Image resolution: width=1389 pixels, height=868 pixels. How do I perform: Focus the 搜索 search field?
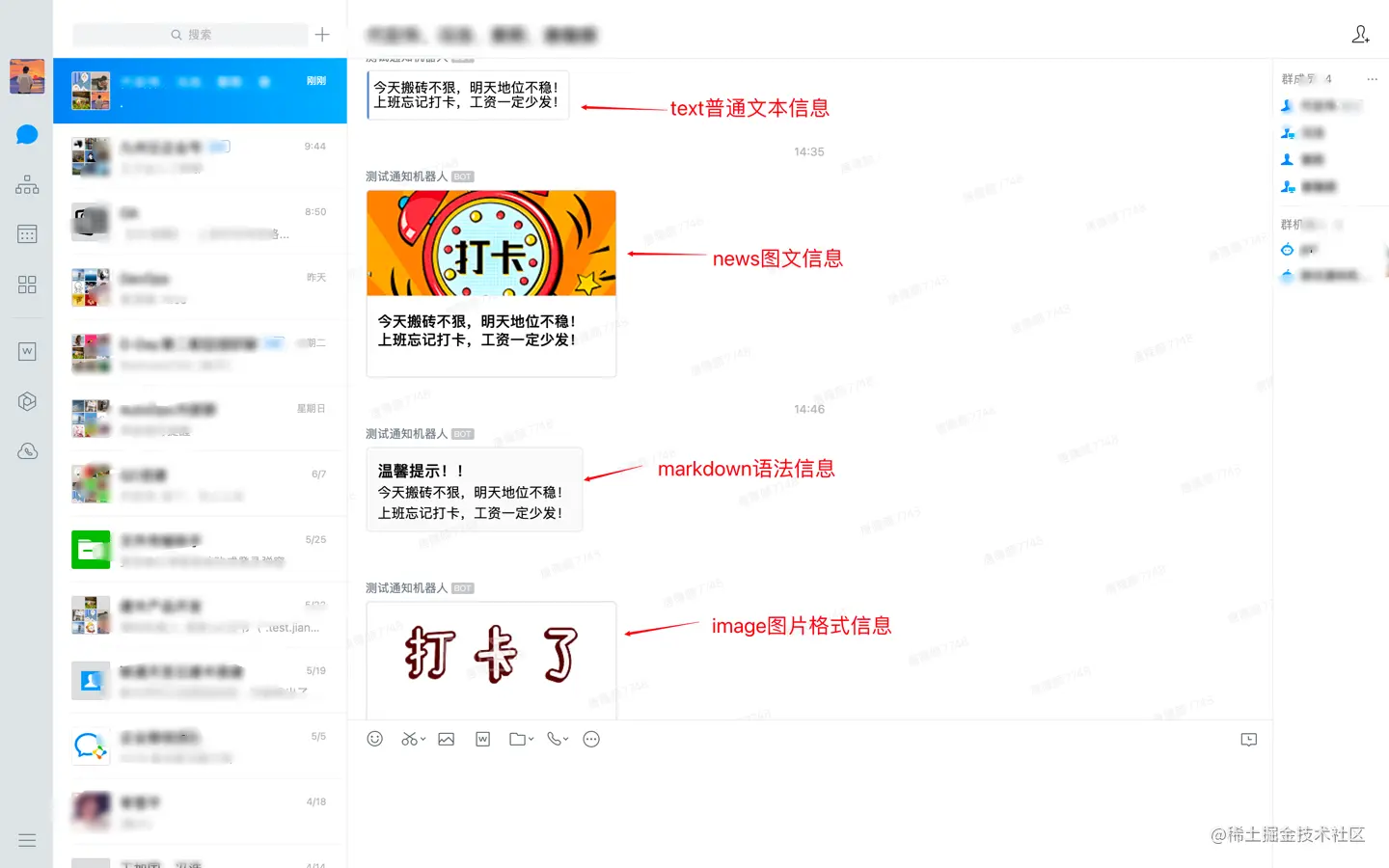point(191,35)
